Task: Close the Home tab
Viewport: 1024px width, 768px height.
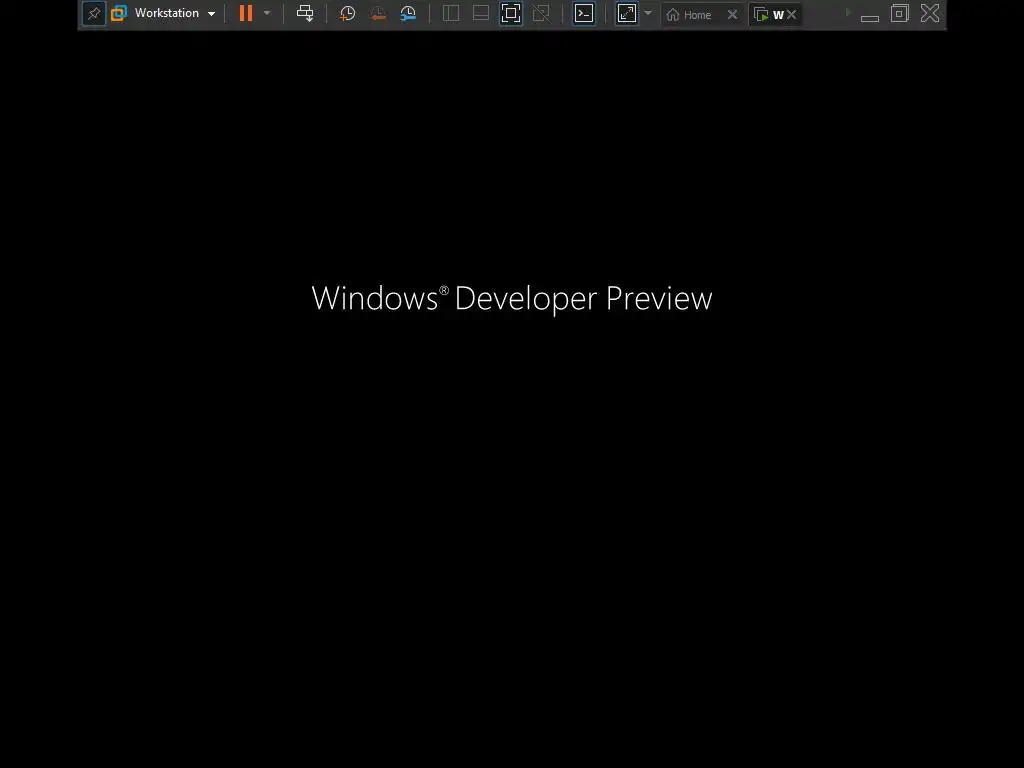Action: click(732, 14)
